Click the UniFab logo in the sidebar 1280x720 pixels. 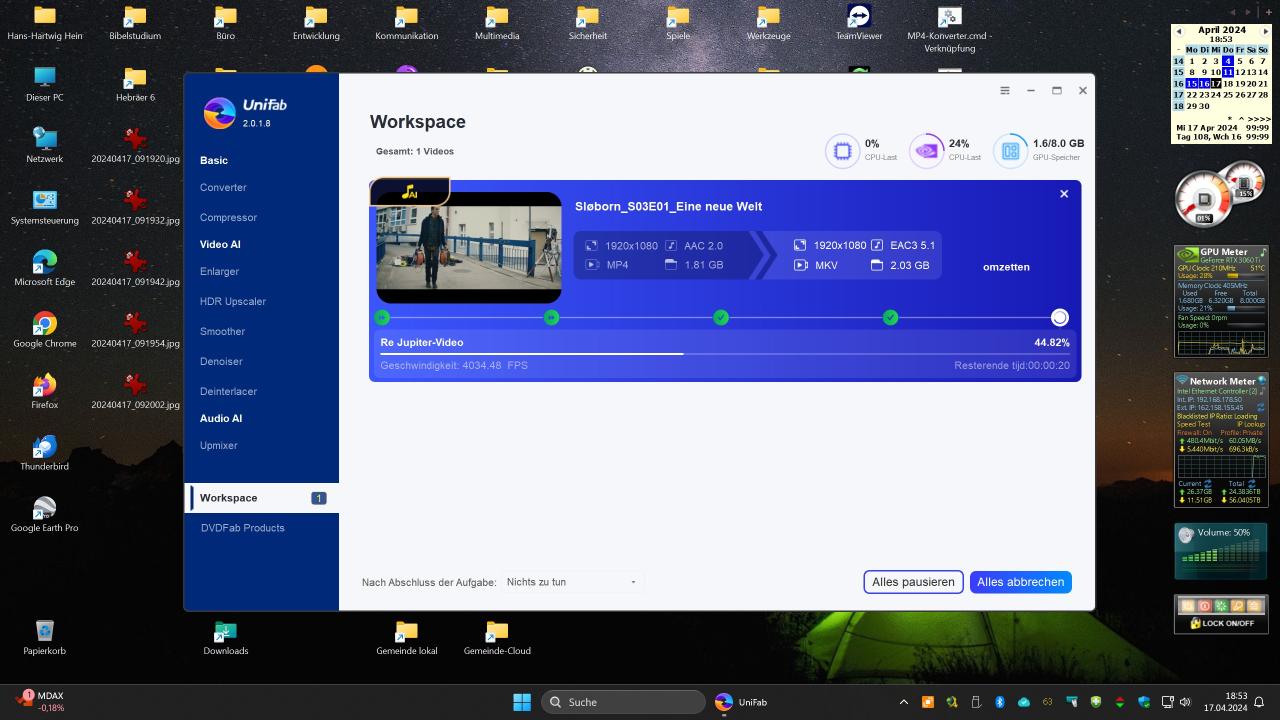click(x=219, y=113)
